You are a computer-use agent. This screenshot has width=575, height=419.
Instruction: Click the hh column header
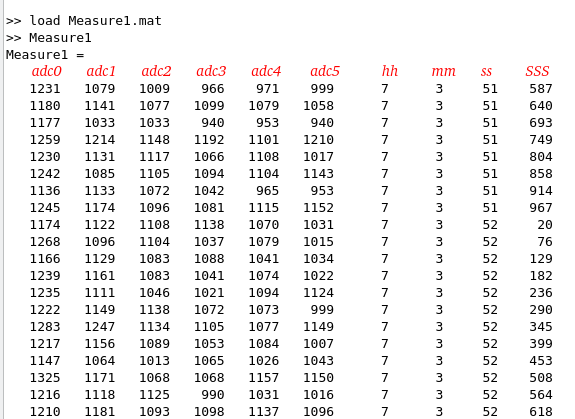389,71
